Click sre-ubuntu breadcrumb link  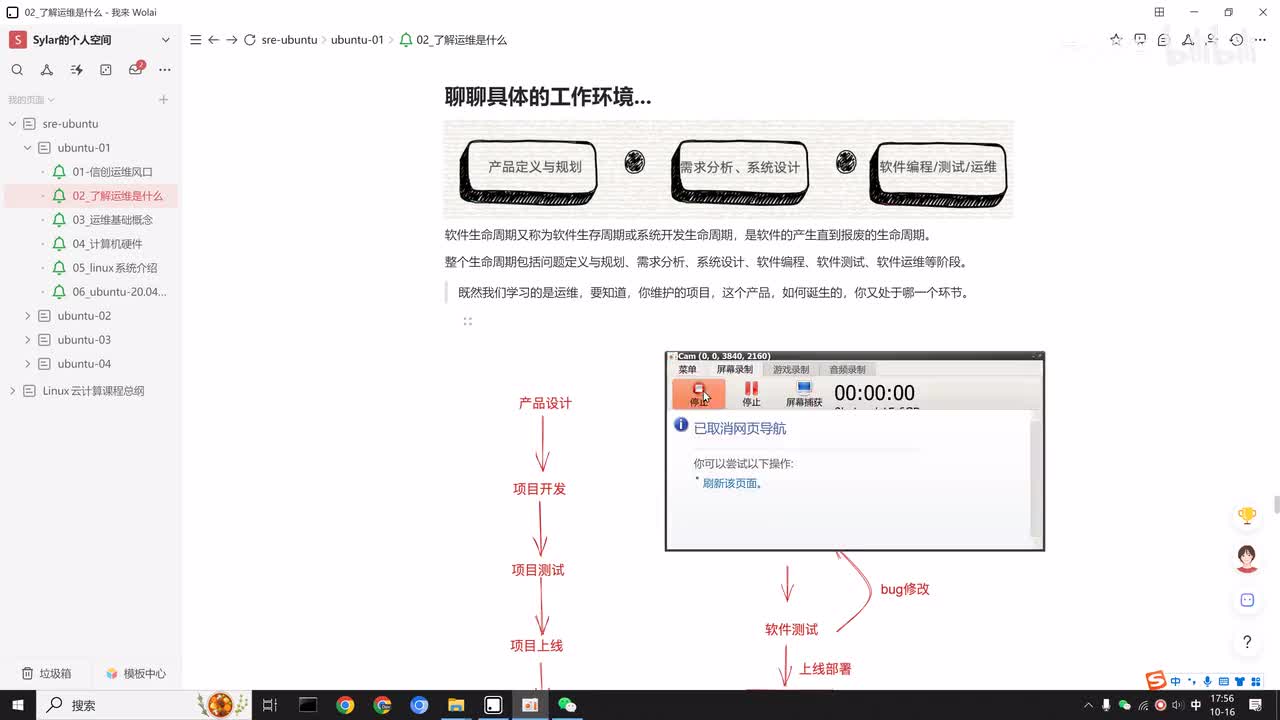click(x=289, y=40)
